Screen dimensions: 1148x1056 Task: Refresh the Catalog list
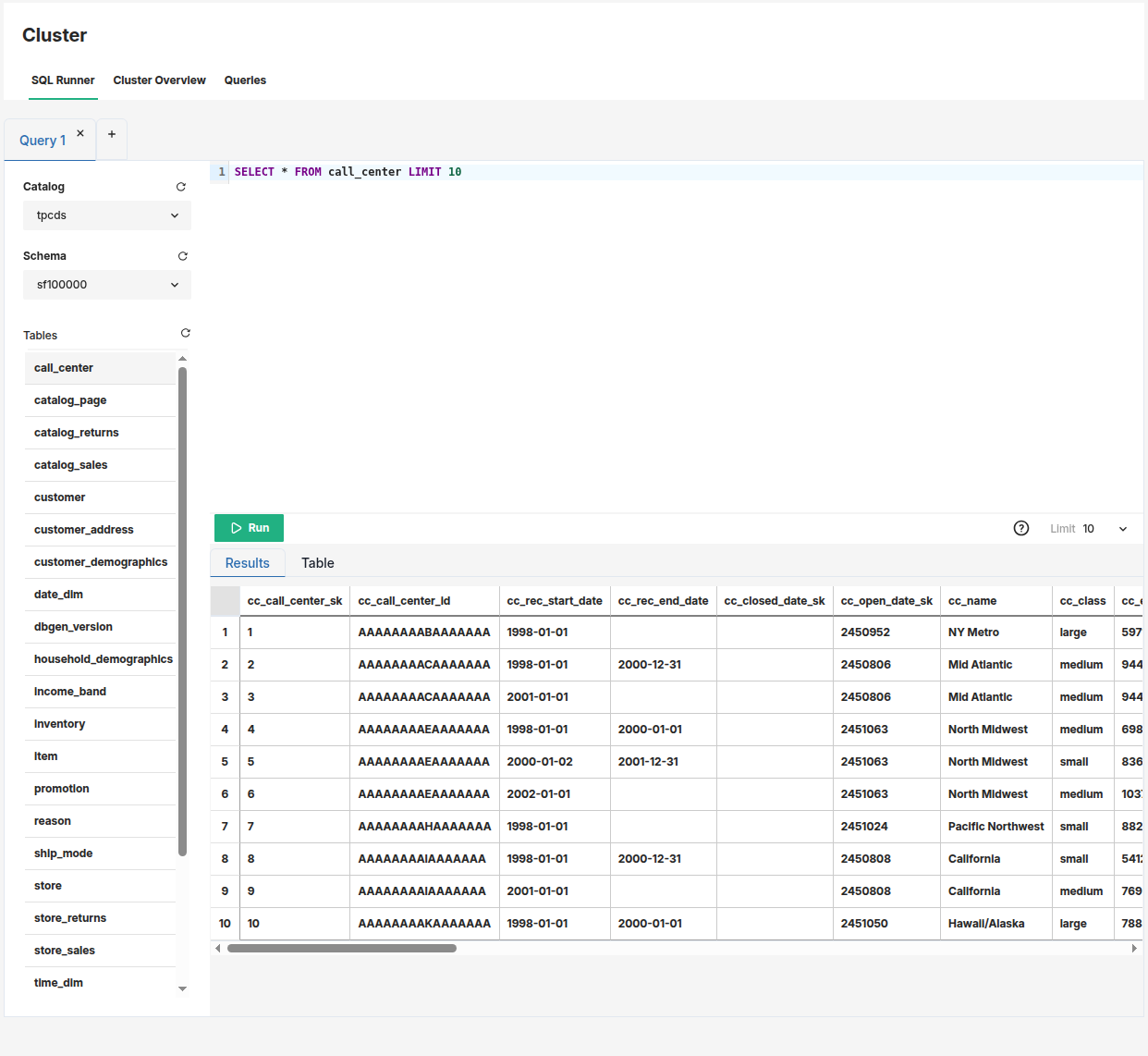click(181, 186)
